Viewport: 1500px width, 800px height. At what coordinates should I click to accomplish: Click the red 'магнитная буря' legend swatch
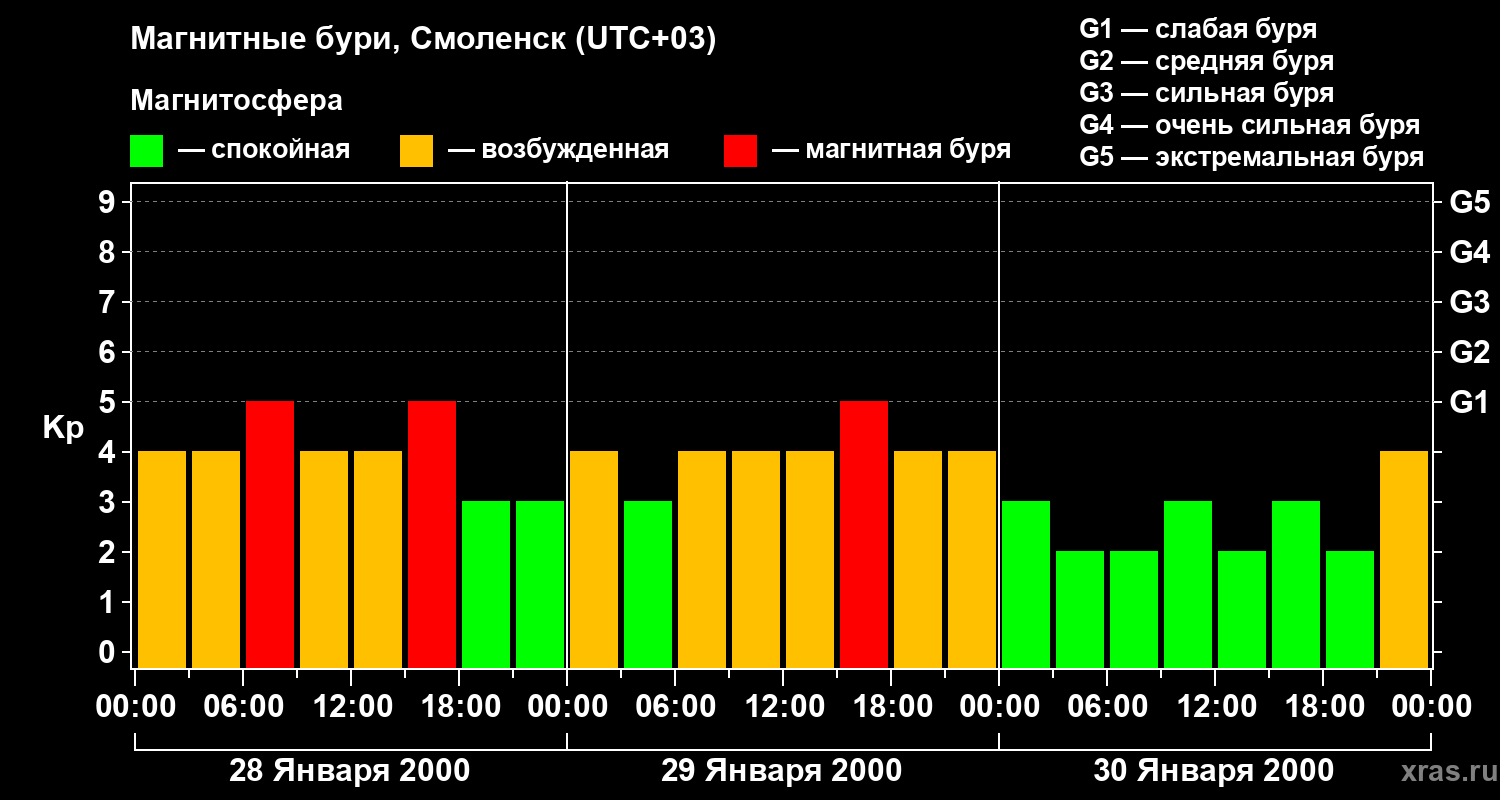(x=740, y=151)
